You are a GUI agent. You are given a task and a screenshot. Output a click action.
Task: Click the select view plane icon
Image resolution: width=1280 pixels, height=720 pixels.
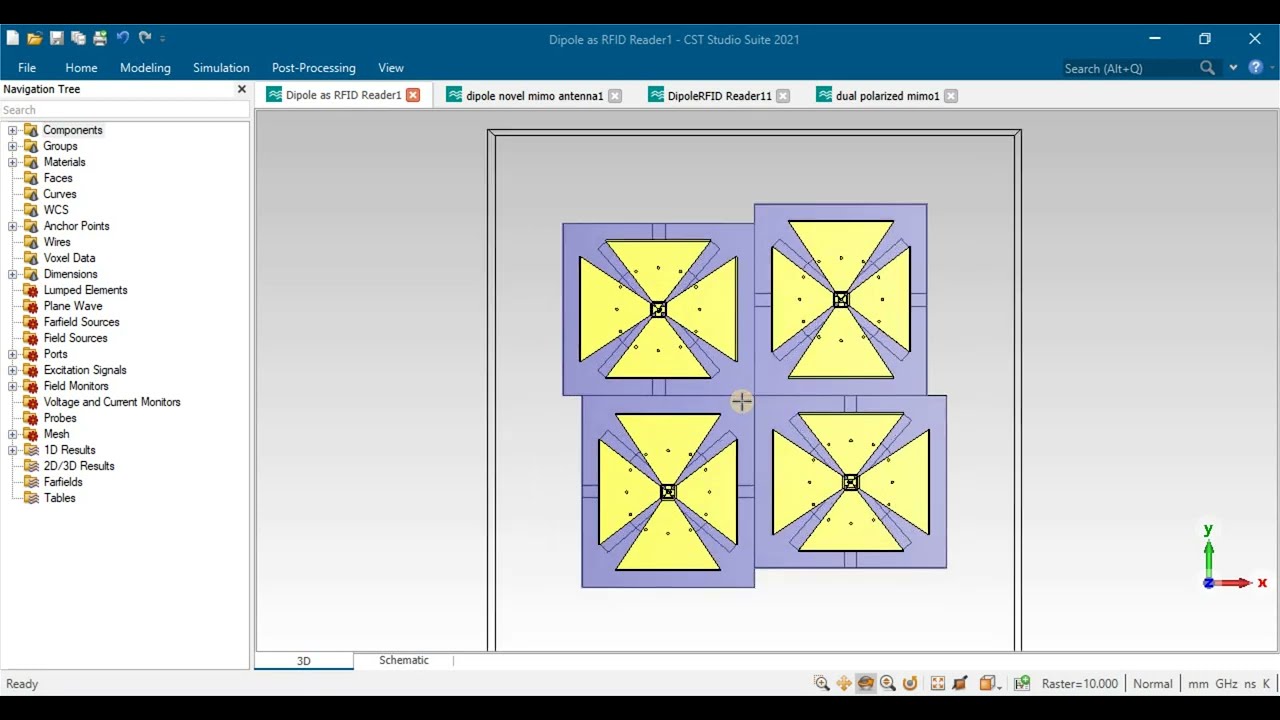pyautogui.click(x=960, y=684)
